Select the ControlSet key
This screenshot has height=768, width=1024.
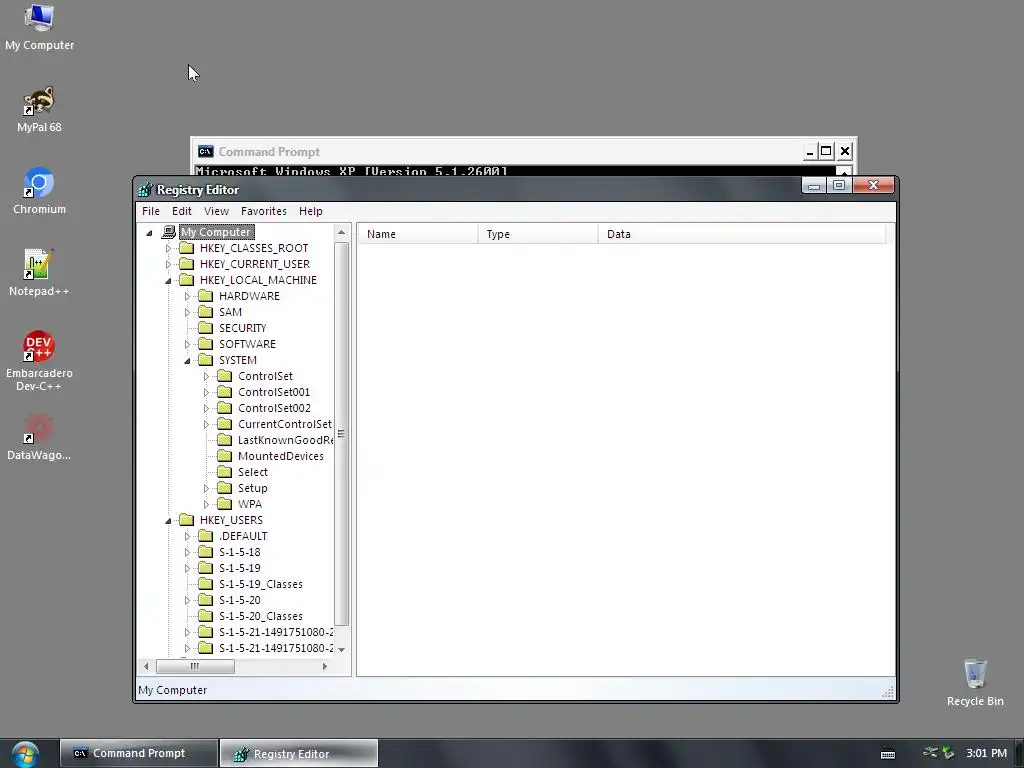265,376
